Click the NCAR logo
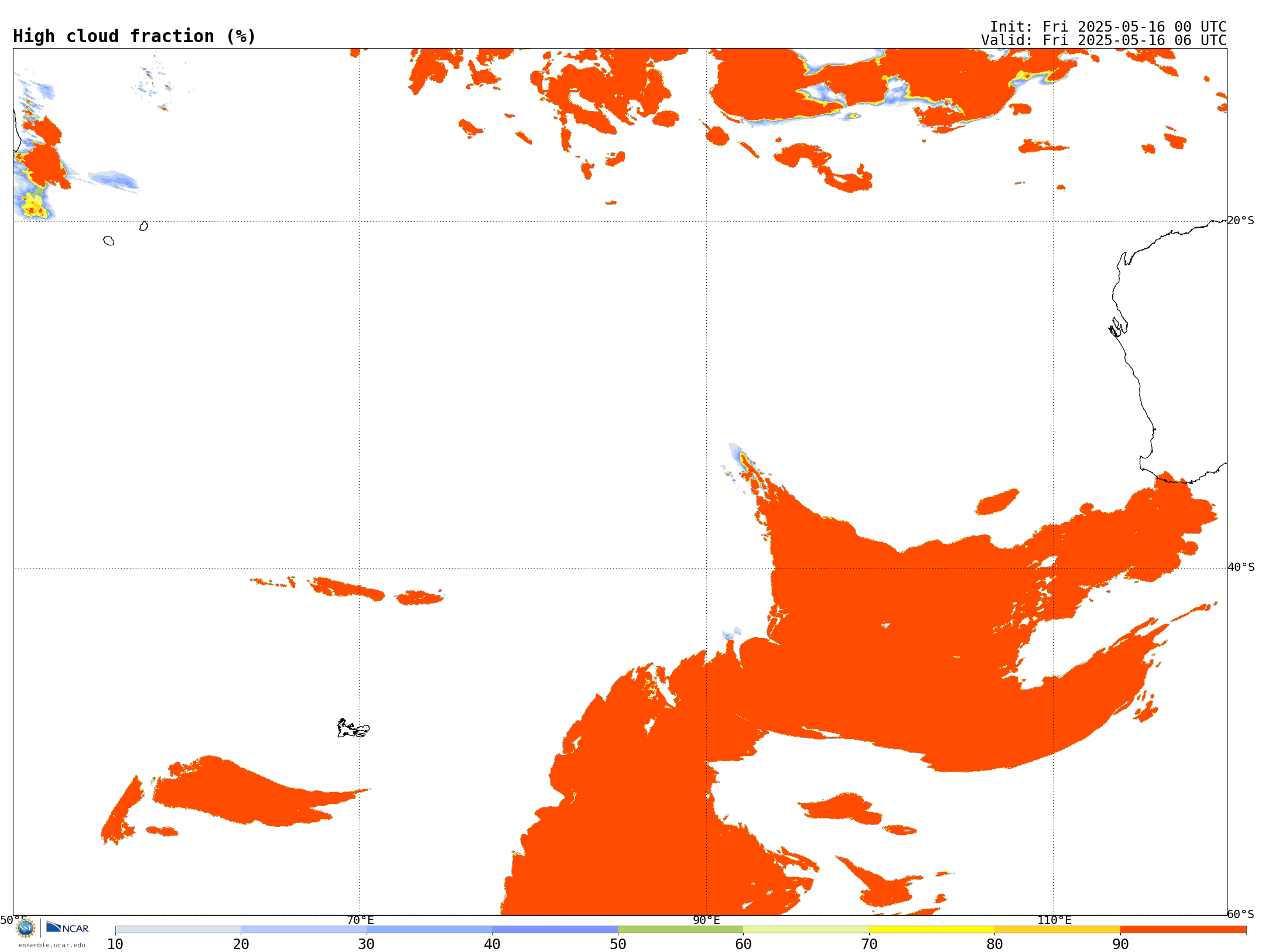The height and width of the screenshot is (952, 1265). pos(67,927)
